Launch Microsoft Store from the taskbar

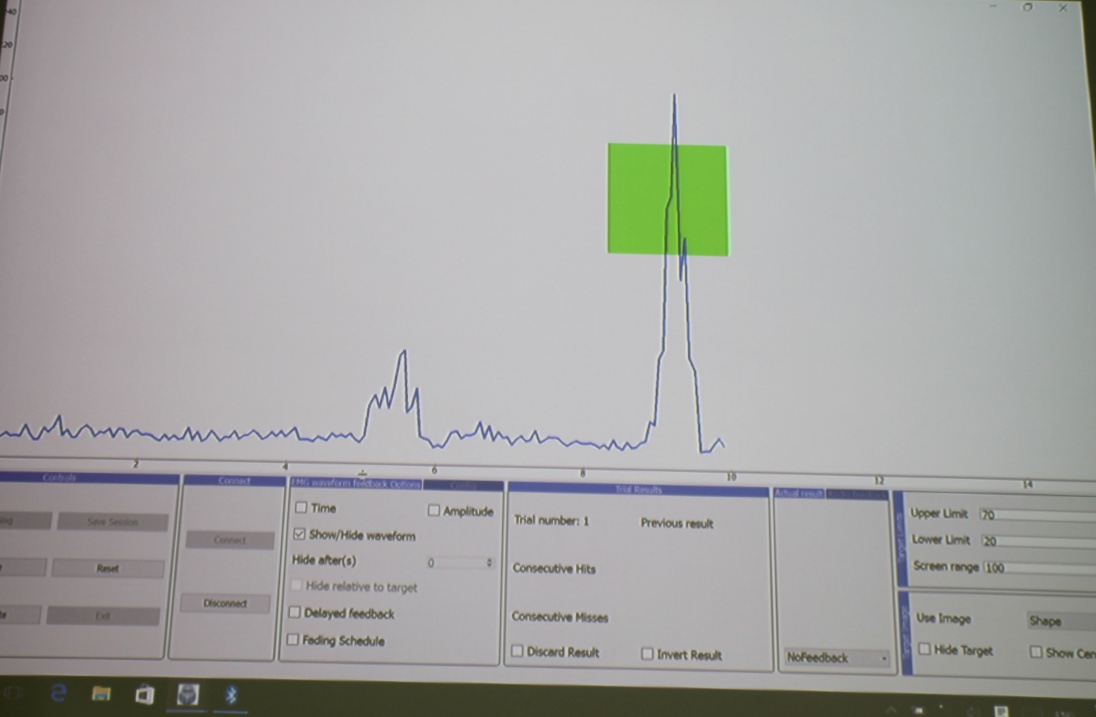(144, 694)
